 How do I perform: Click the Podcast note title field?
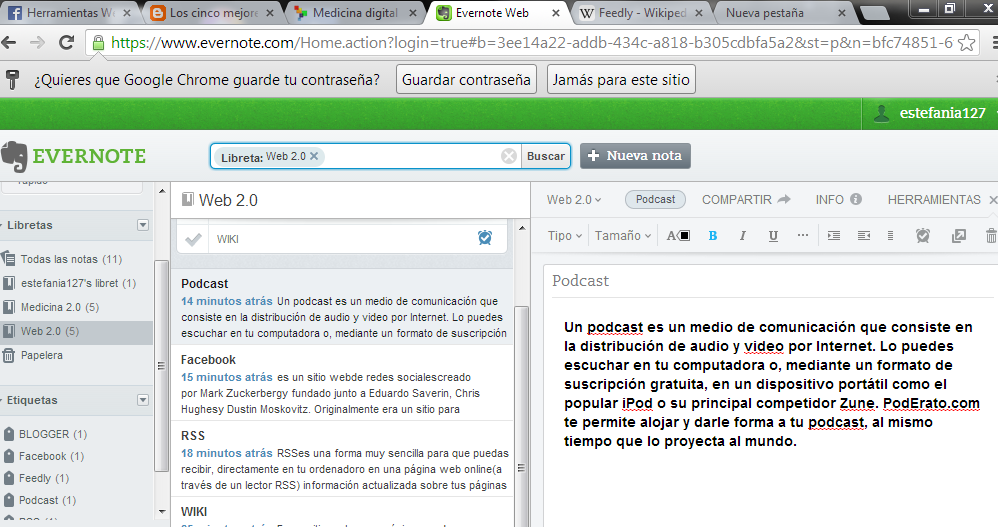click(x=770, y=281)
